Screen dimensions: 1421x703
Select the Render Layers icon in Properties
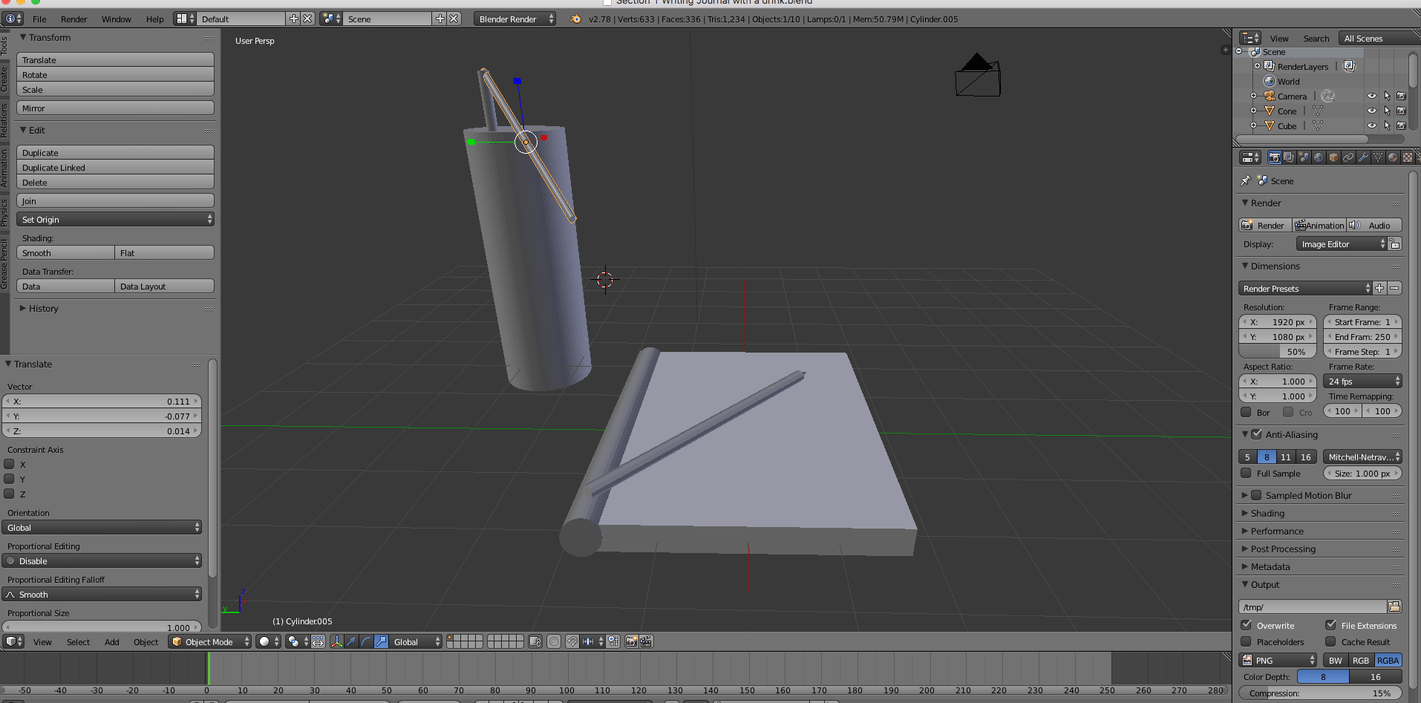(1290, 157)
